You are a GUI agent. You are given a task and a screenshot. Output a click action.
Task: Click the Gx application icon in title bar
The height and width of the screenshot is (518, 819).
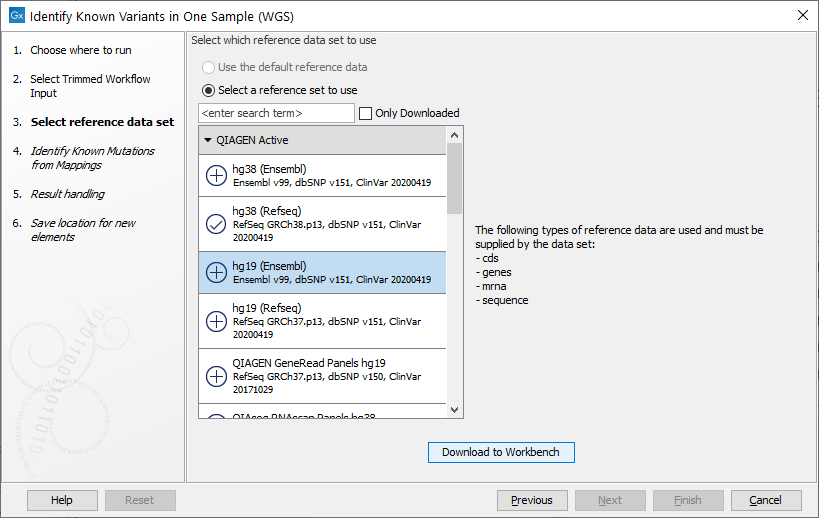coord(16,17)
